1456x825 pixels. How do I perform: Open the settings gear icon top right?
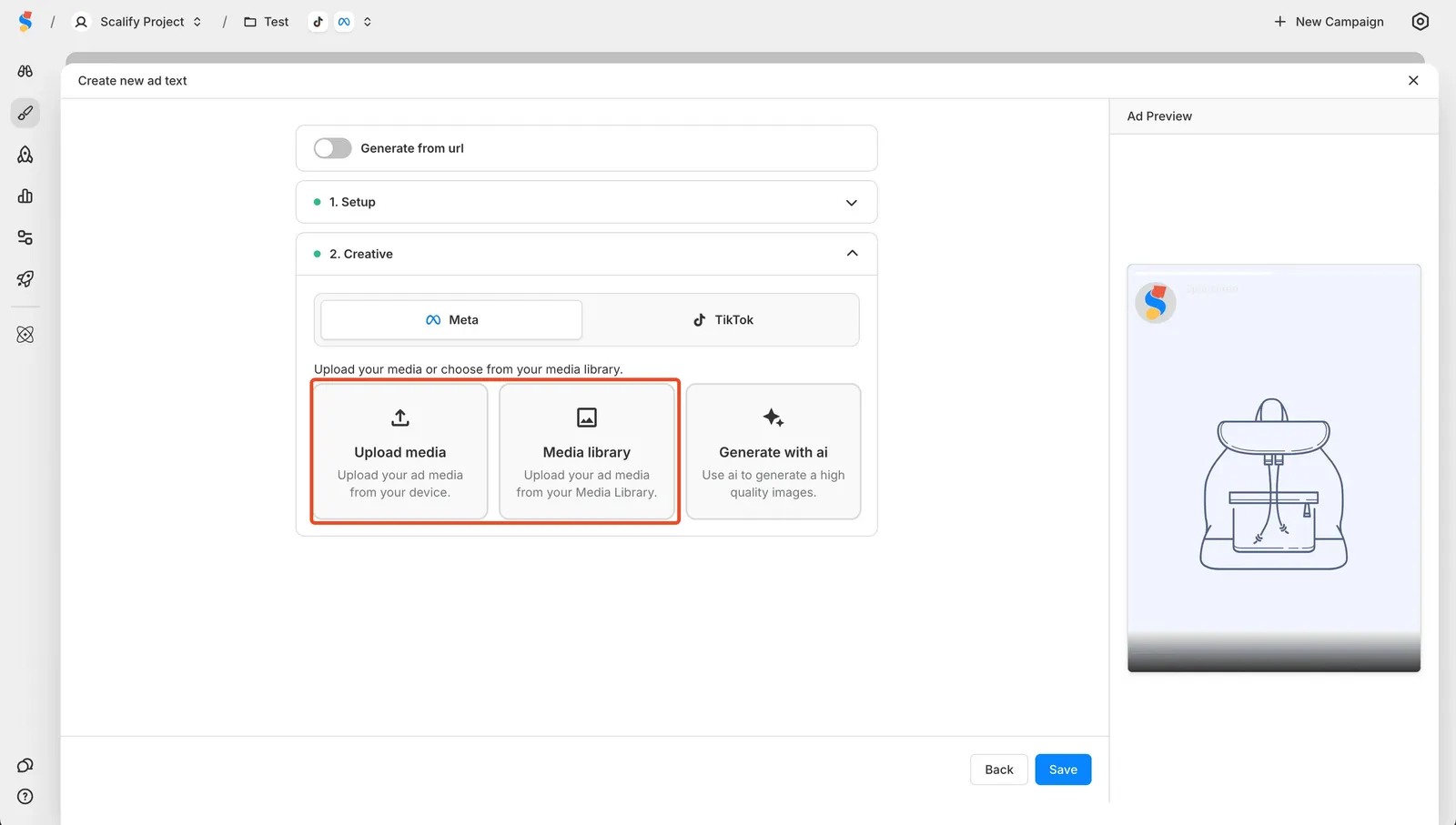(x=1420, y=22)
